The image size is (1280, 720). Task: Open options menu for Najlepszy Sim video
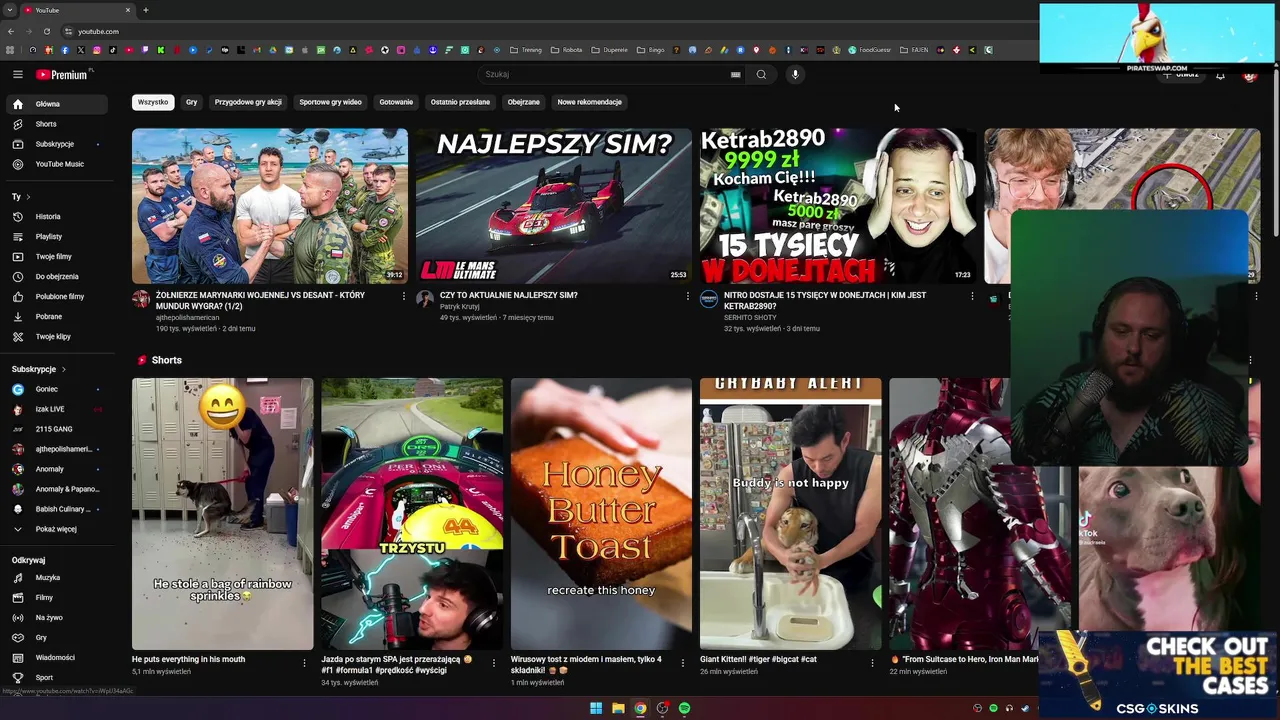tap(688, 296)
